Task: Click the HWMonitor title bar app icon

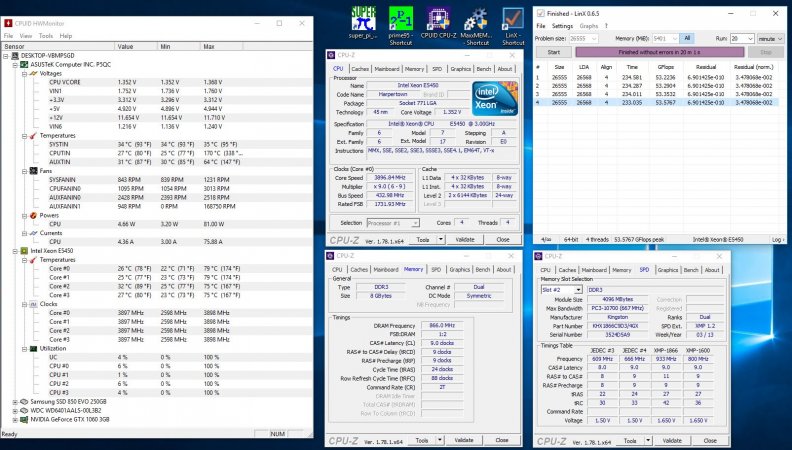Action: pos(8,23)
